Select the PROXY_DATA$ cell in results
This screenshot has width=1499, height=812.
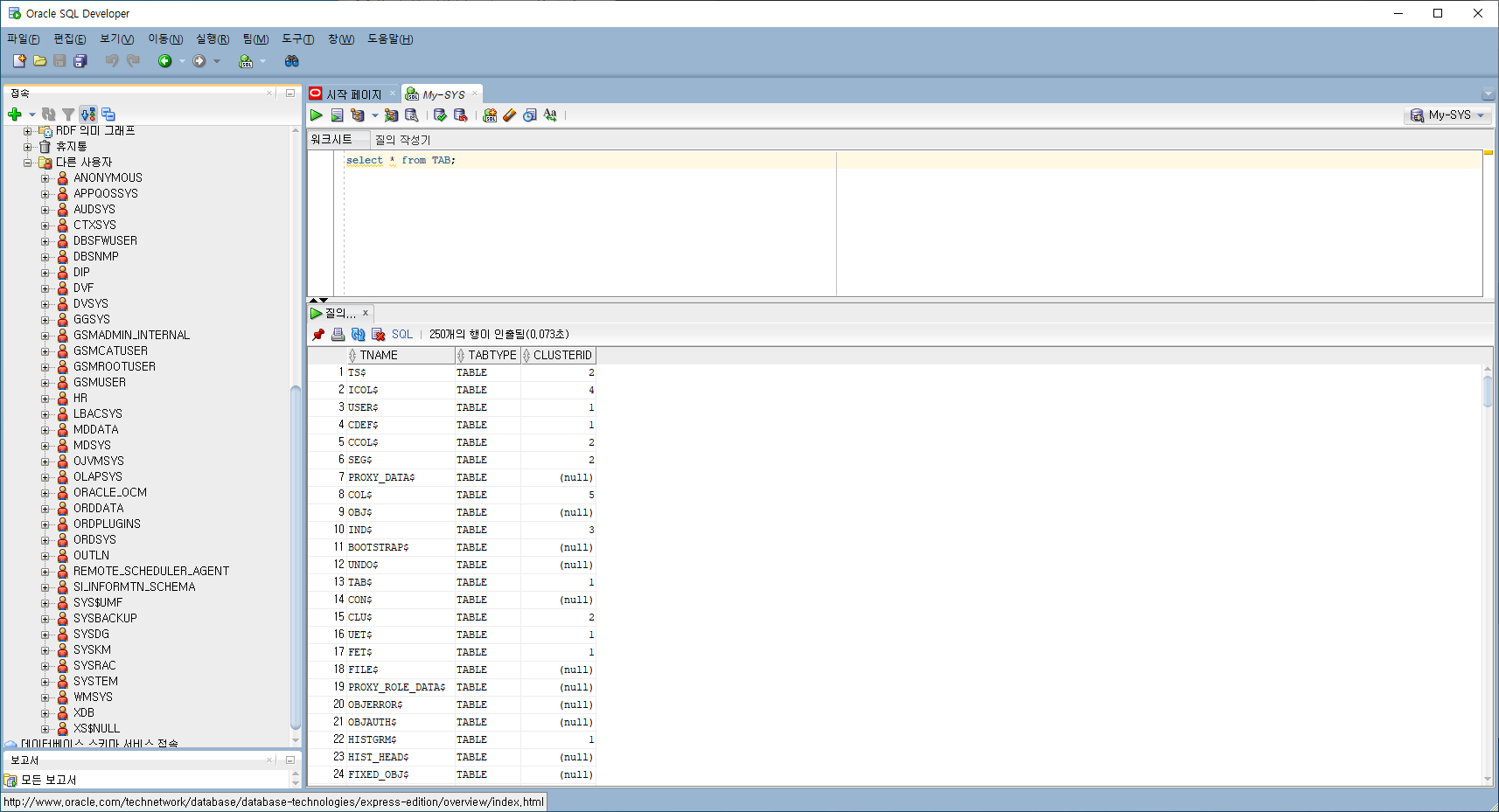(401, 478)
